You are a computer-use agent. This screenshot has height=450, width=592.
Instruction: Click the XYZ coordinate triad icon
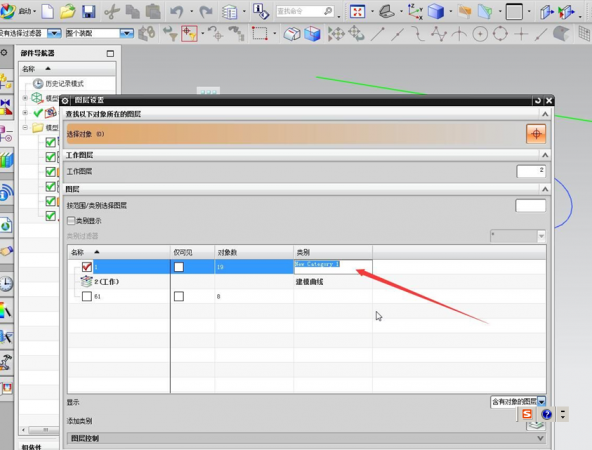pos(415,12)
